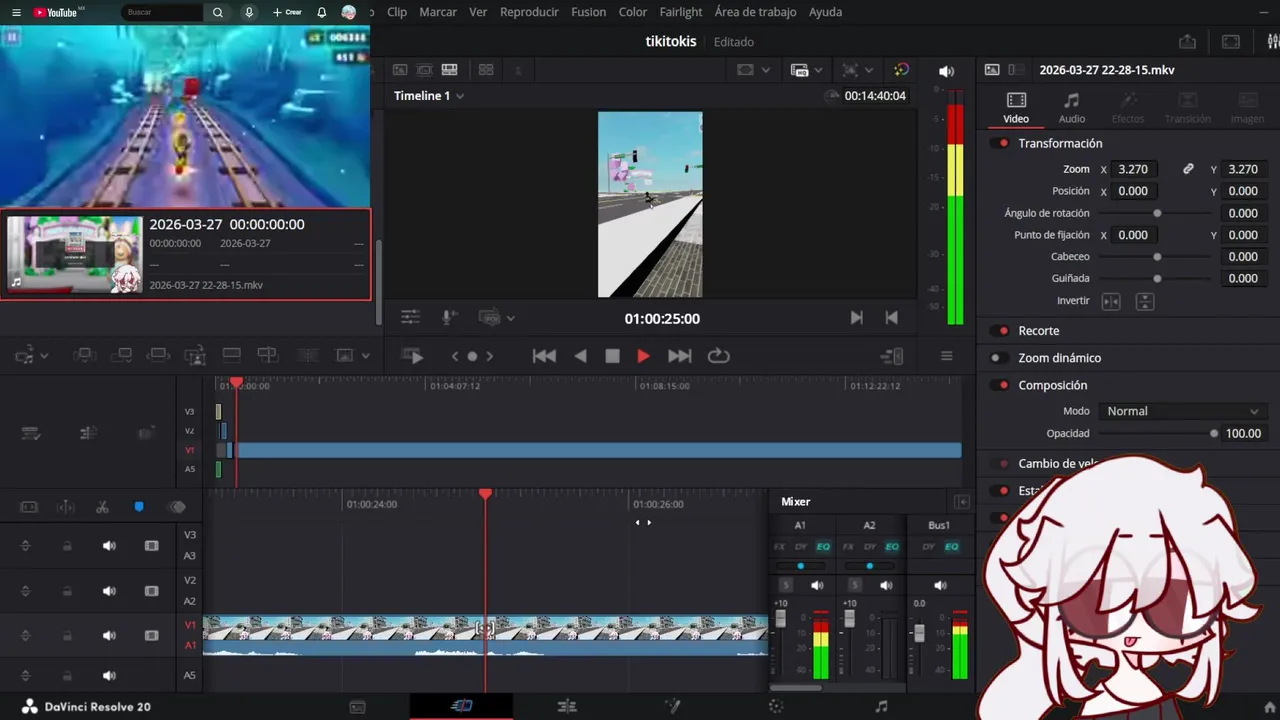Click the flip horizontal icon beside Invertir
Image resolution: width=1280 pixels, height=720 pixels.
(1111, 301)
